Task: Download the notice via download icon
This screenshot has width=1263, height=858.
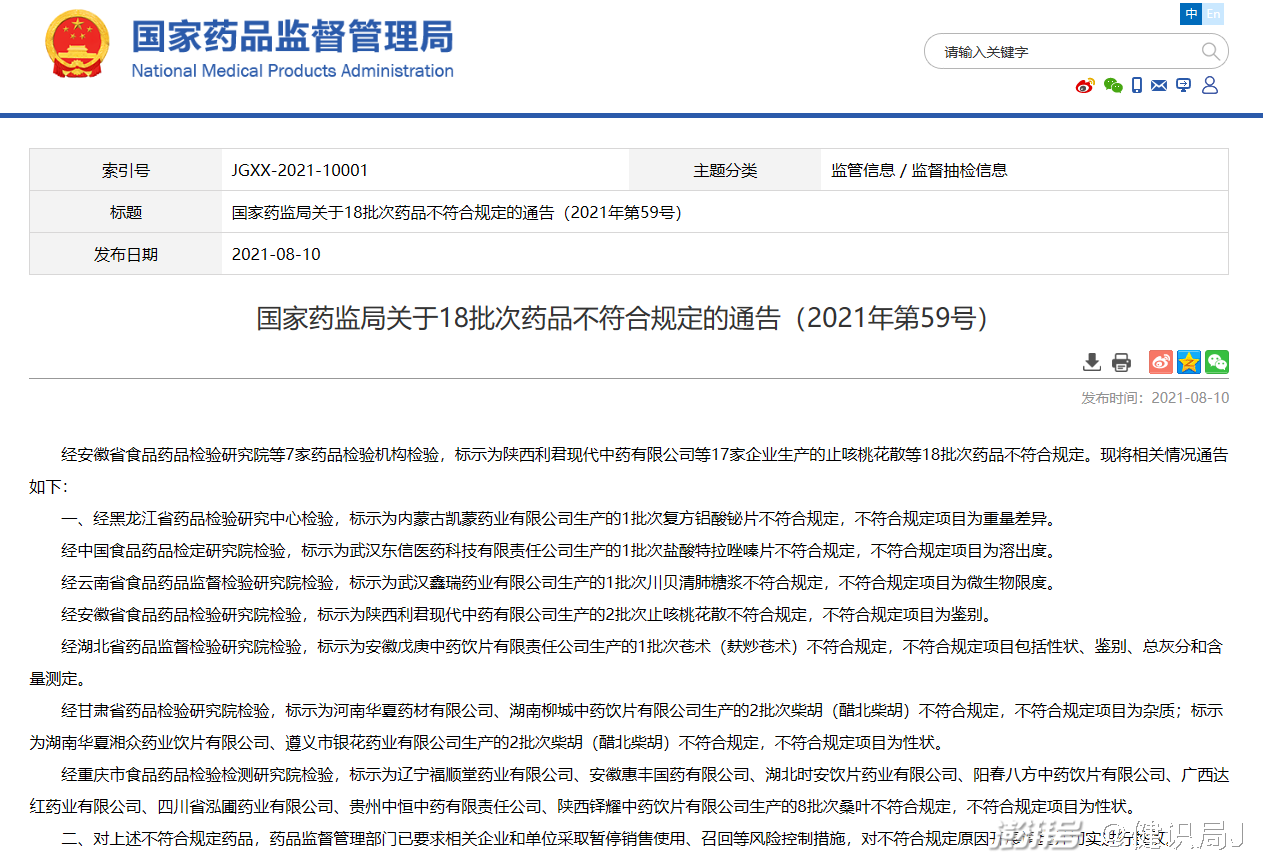Action: (x=1092, y=362)
